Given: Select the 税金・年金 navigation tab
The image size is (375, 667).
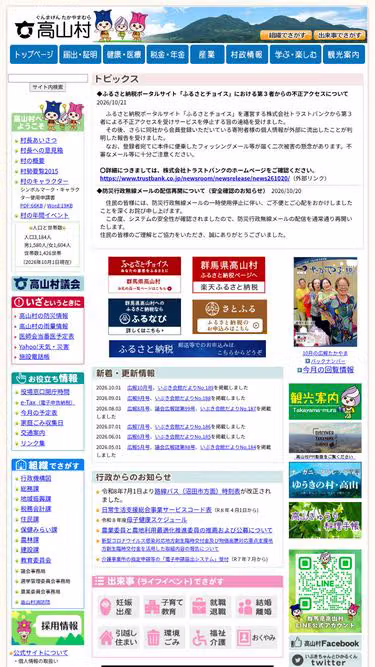Looking at the screenshot, I should [x=168, y=54].
